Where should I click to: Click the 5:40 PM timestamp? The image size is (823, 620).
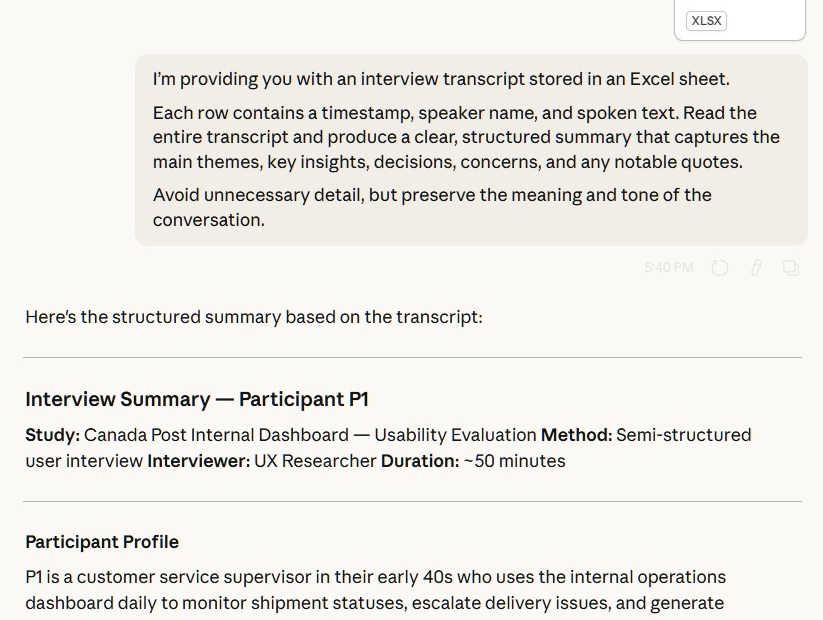tap(668, 267)
